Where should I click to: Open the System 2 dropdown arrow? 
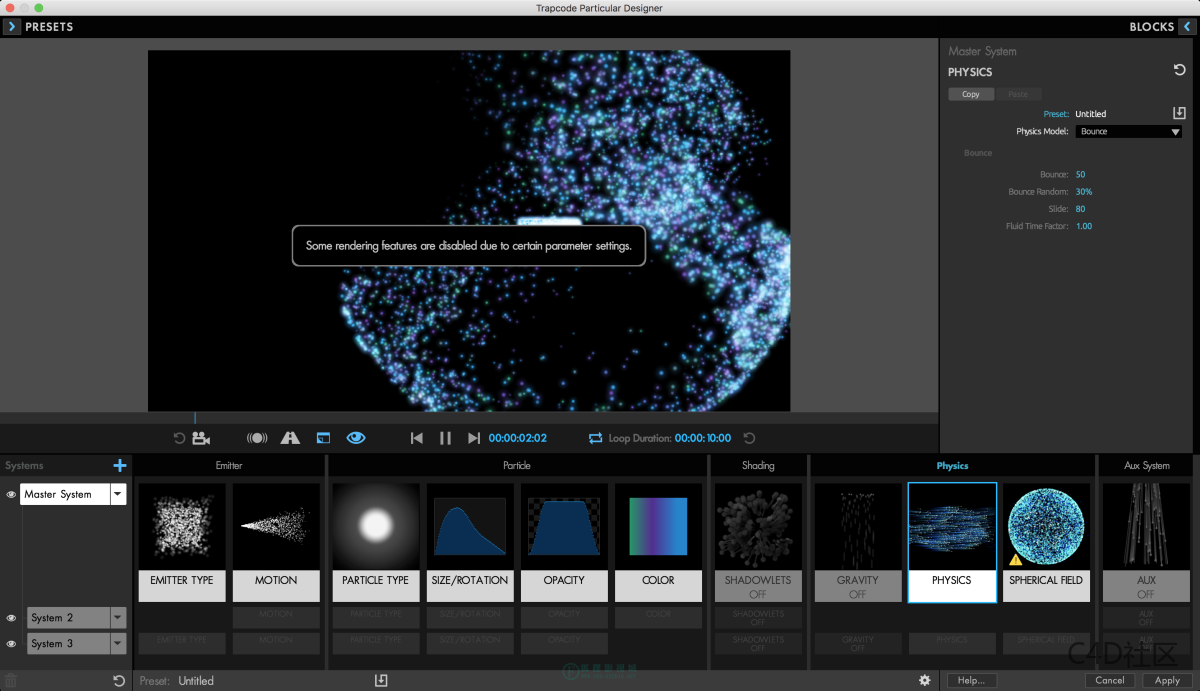pos(117,617)
